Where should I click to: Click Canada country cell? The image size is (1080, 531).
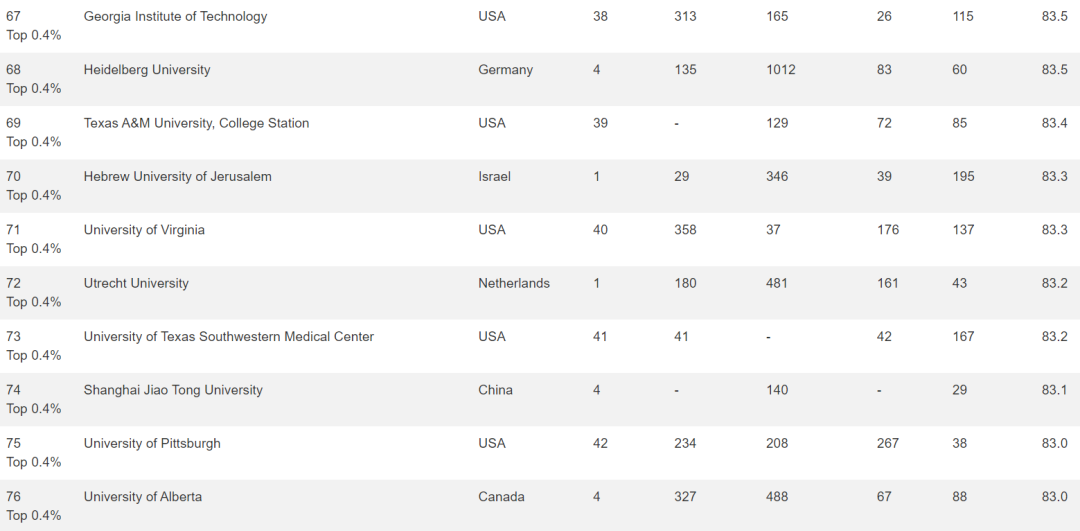click(x=501, y=497)
